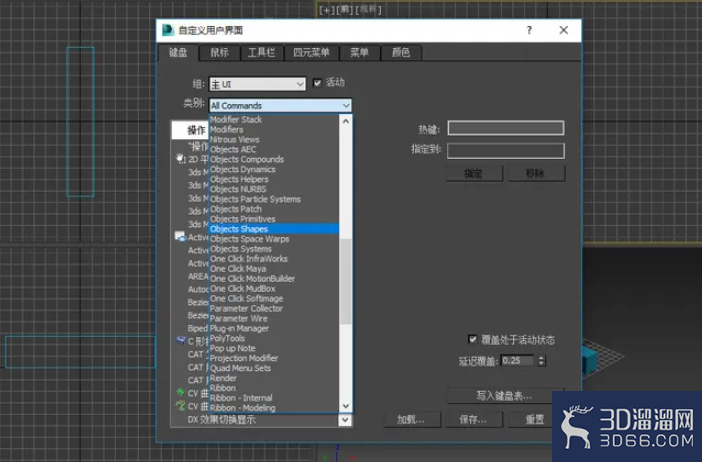Click 写入键盘表... button
Viewport: 702px width, 462px height.
pyautogui.click(x=505, y=396)
